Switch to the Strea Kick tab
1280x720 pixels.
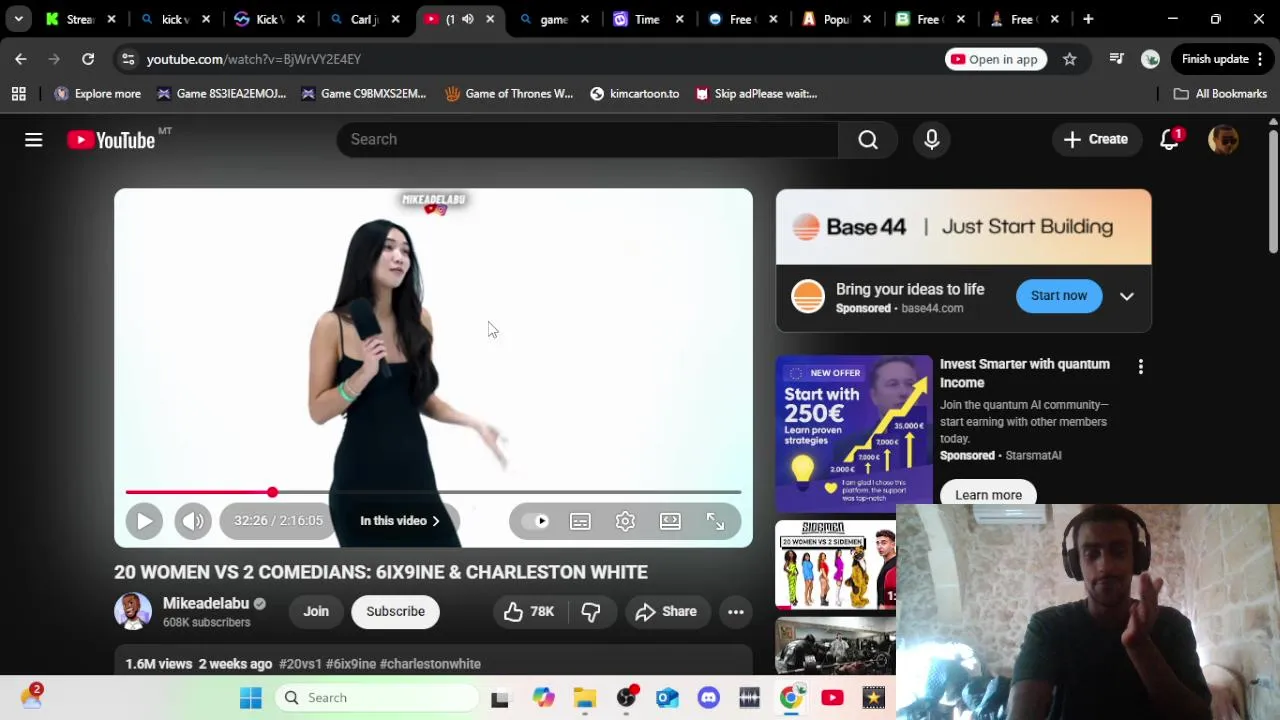coord(79,19)
